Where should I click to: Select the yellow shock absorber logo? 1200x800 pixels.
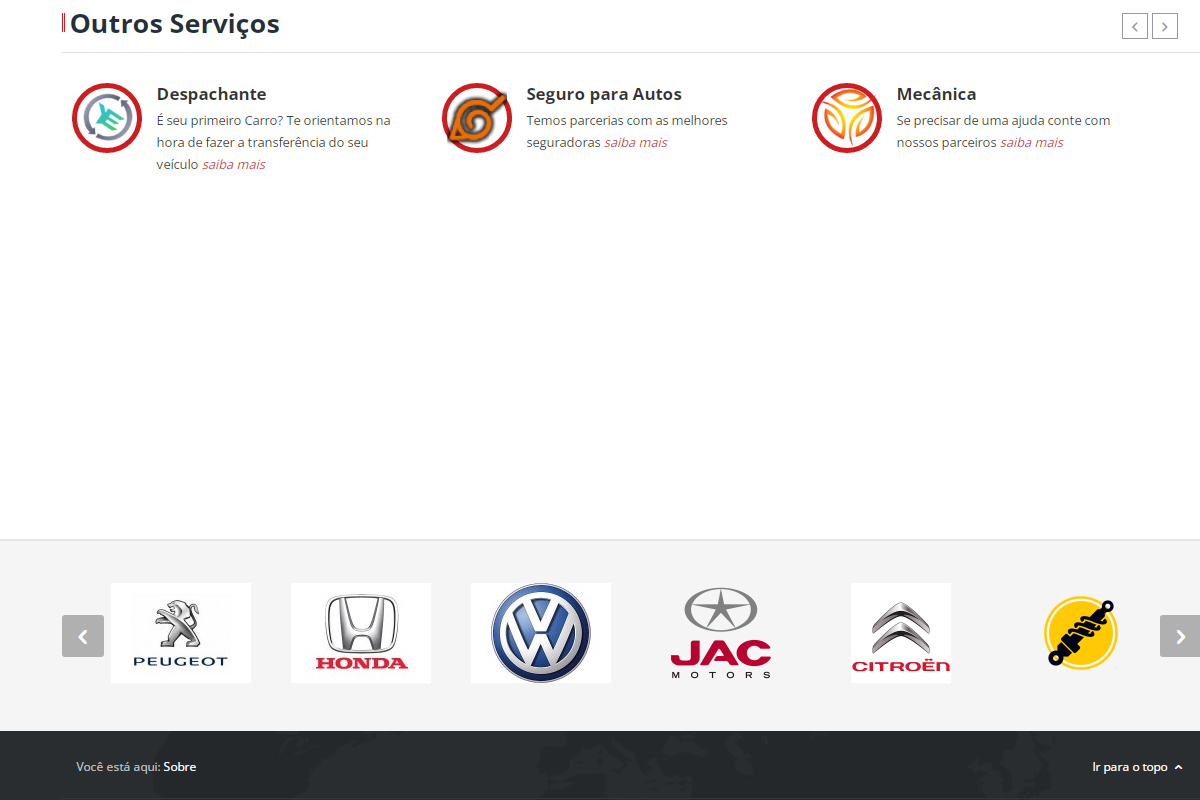coord(1081,633)
